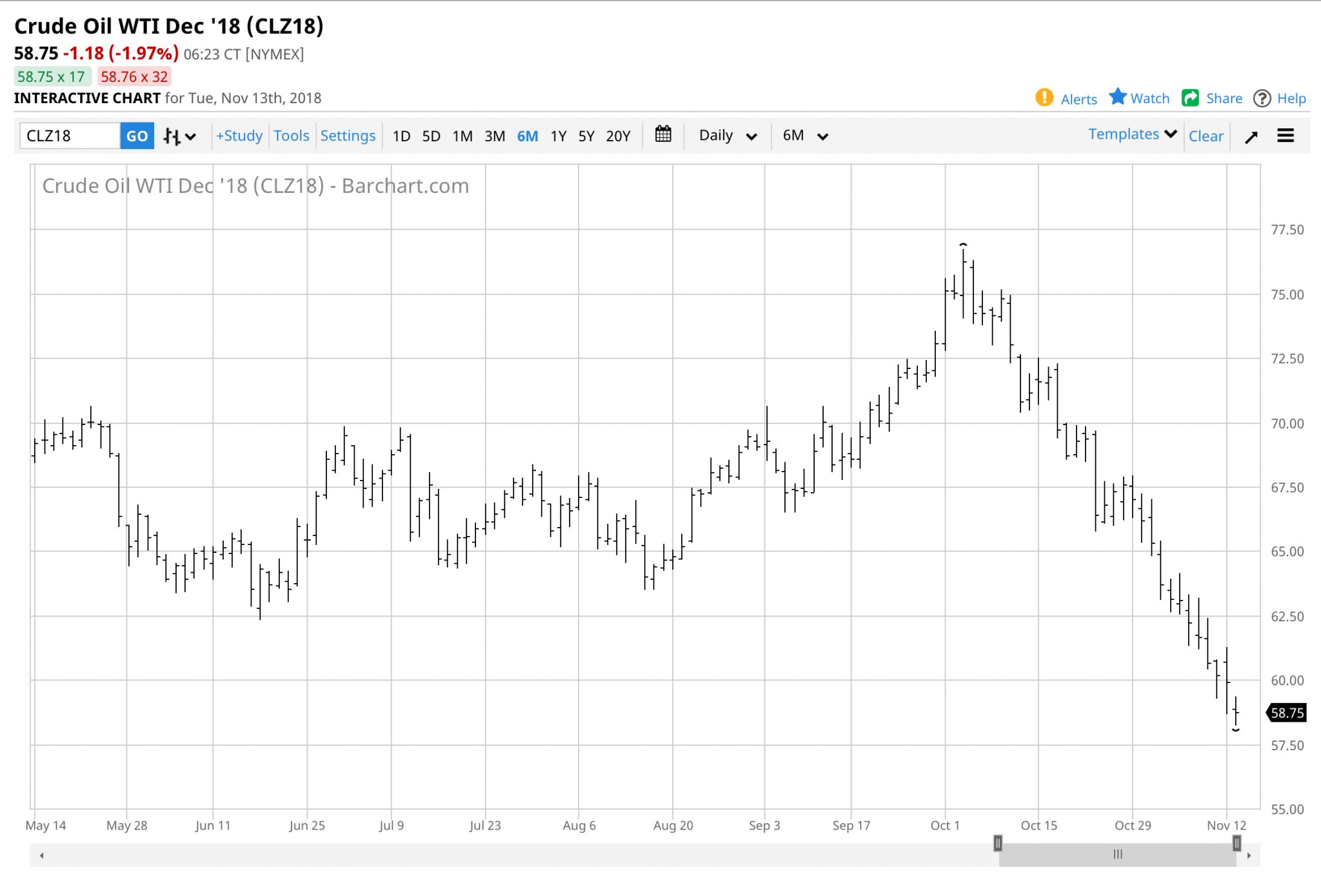Click the pop-out chart arrow icon
The image size is (1321, 896).
(x=1251, y=137)
